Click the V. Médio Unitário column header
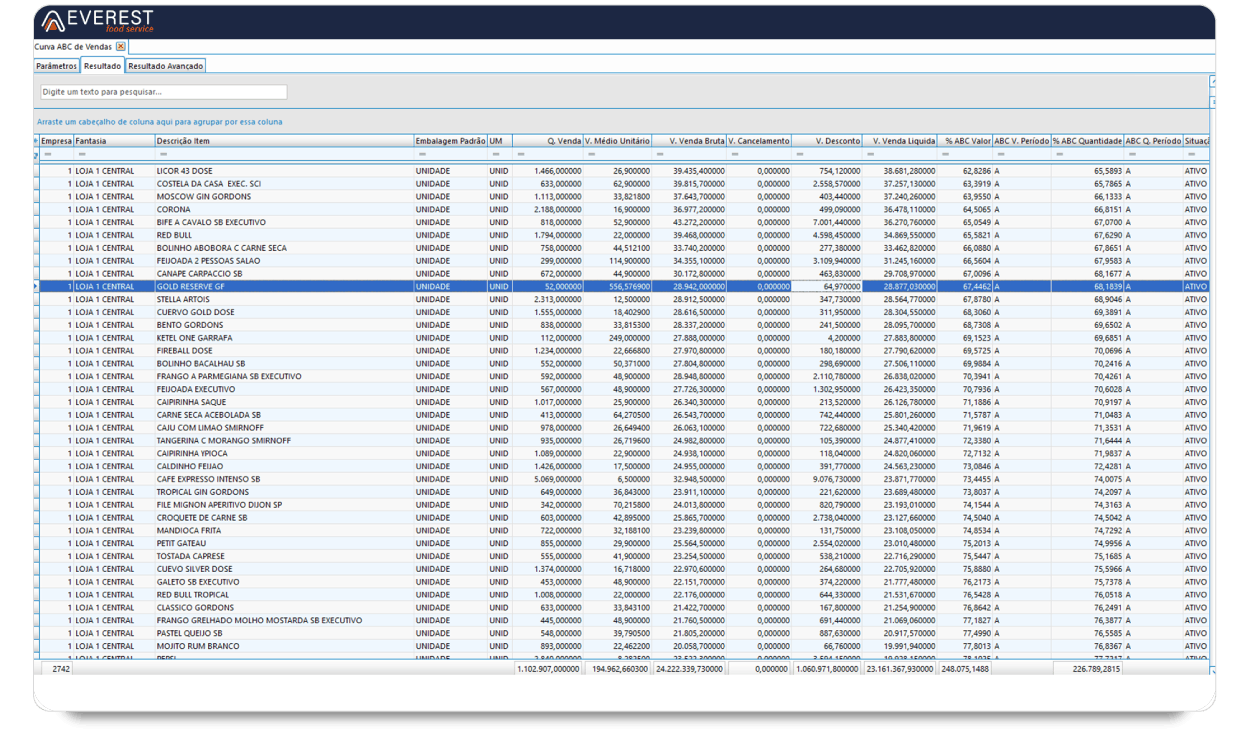The width and height of the screenshot is (1249, 747). tap(617, 141)
